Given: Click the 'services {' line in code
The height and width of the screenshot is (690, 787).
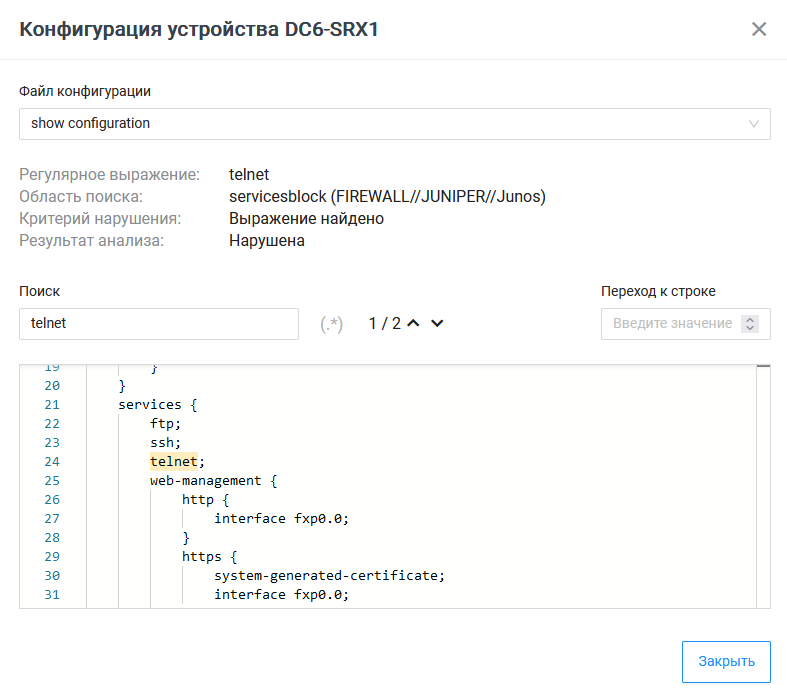Looking at the screenshot, I should 158,404.
